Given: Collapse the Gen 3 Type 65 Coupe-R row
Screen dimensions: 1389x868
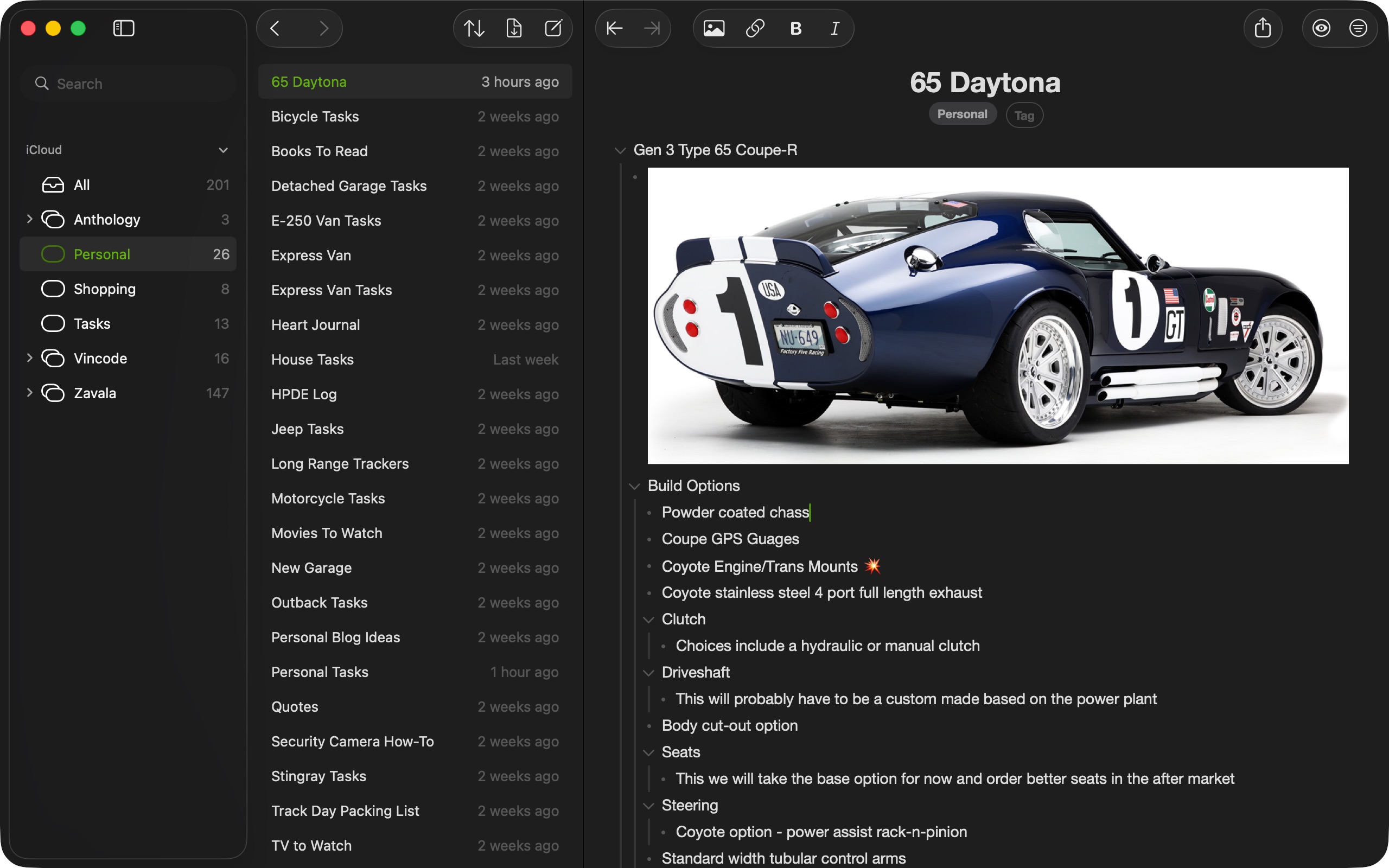Looking at the screenshot, I should 620,150.
